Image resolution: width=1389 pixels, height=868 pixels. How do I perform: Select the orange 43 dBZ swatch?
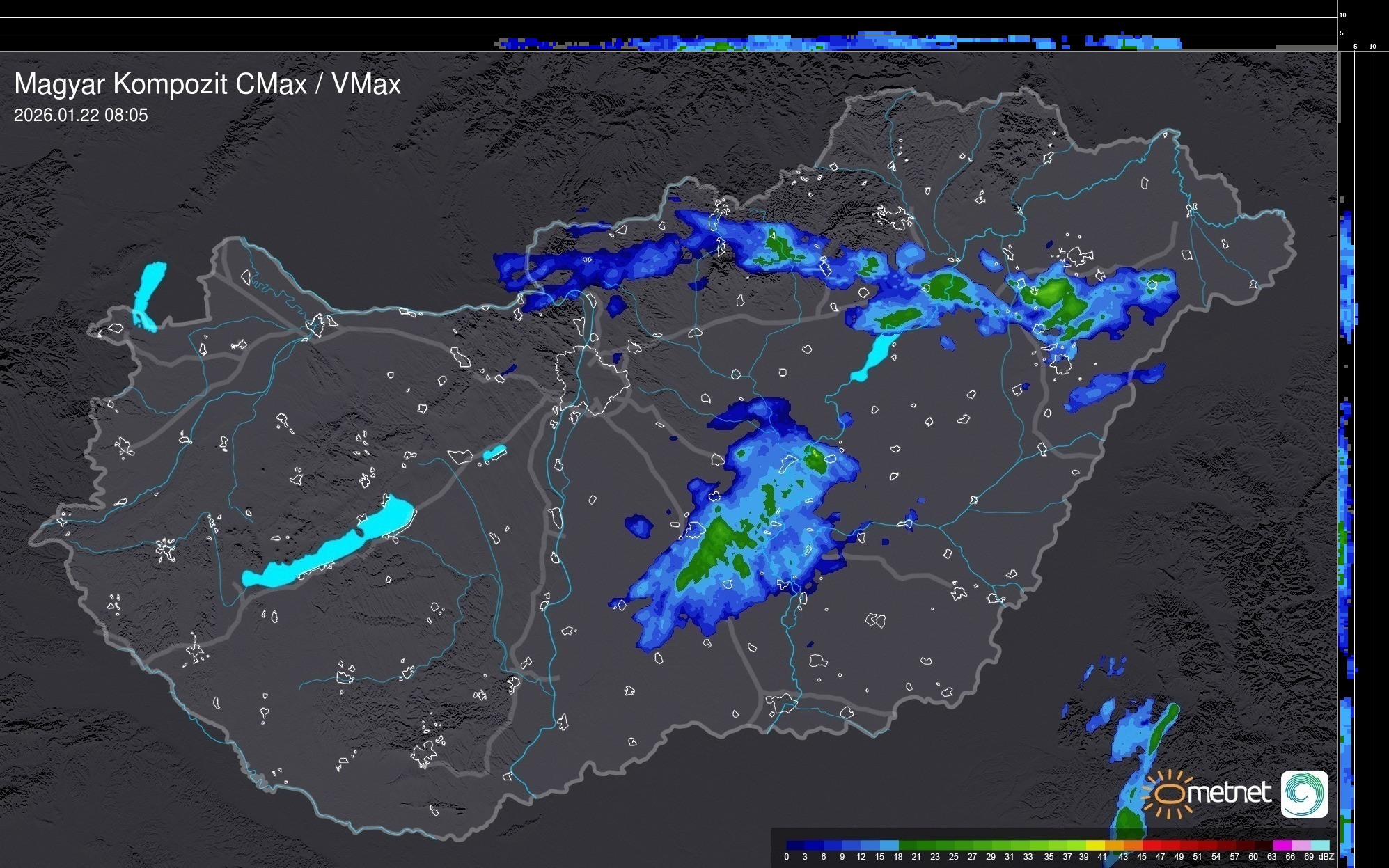coord(1133,845)
